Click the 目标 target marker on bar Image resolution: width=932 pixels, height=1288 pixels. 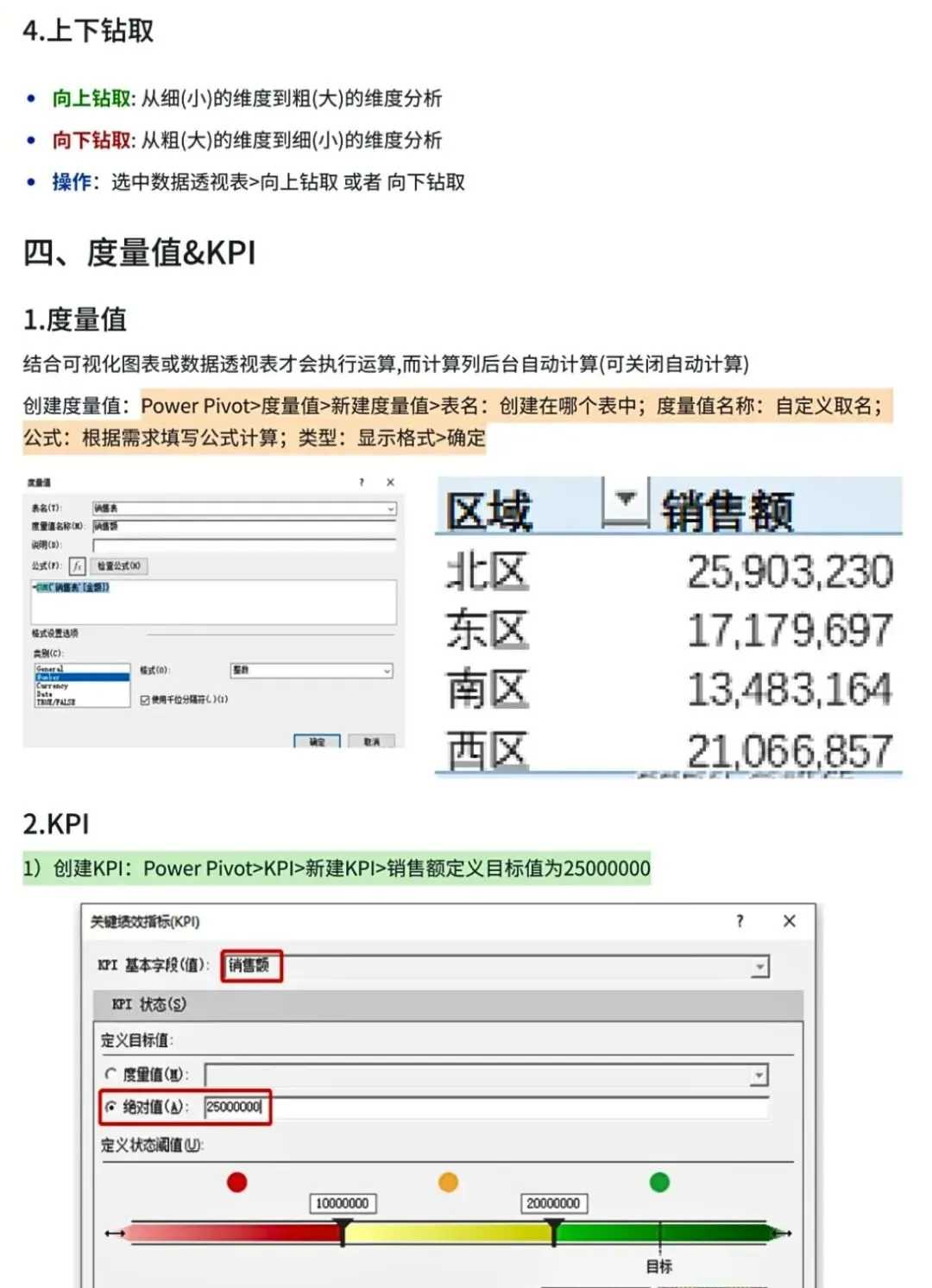point(660,1238)
